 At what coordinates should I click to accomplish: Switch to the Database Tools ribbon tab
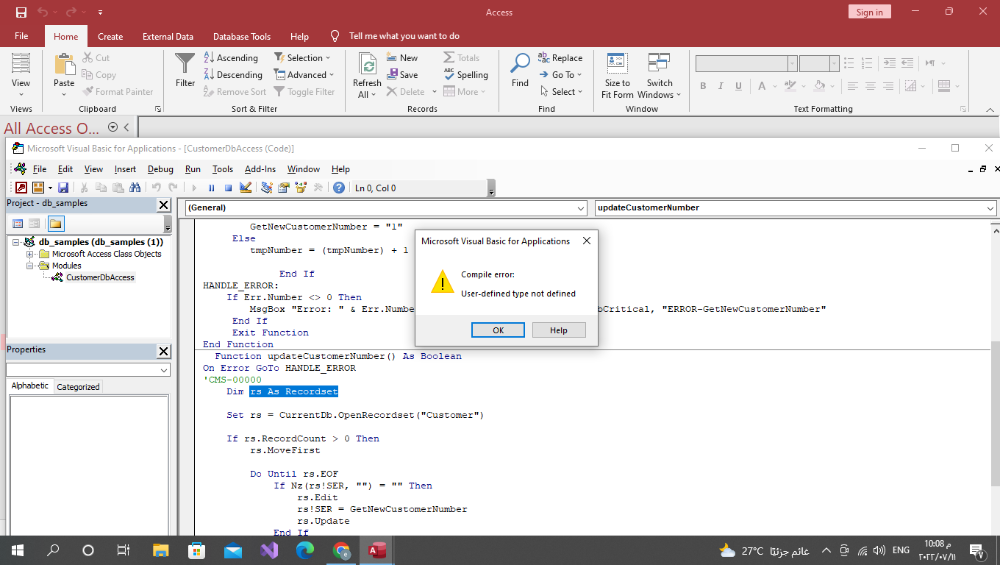[242, 36]
